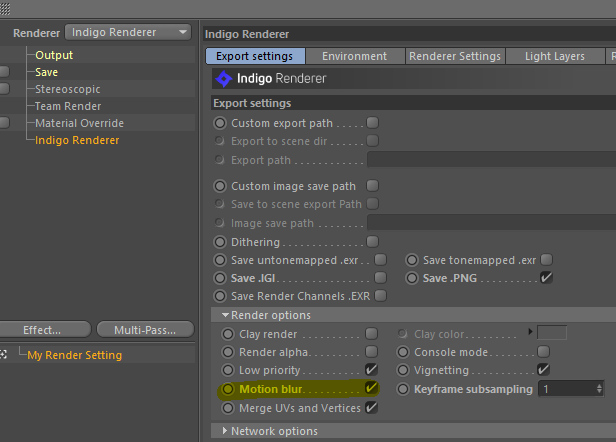Enable the Custom image save path checkbox

coord(372,185)
